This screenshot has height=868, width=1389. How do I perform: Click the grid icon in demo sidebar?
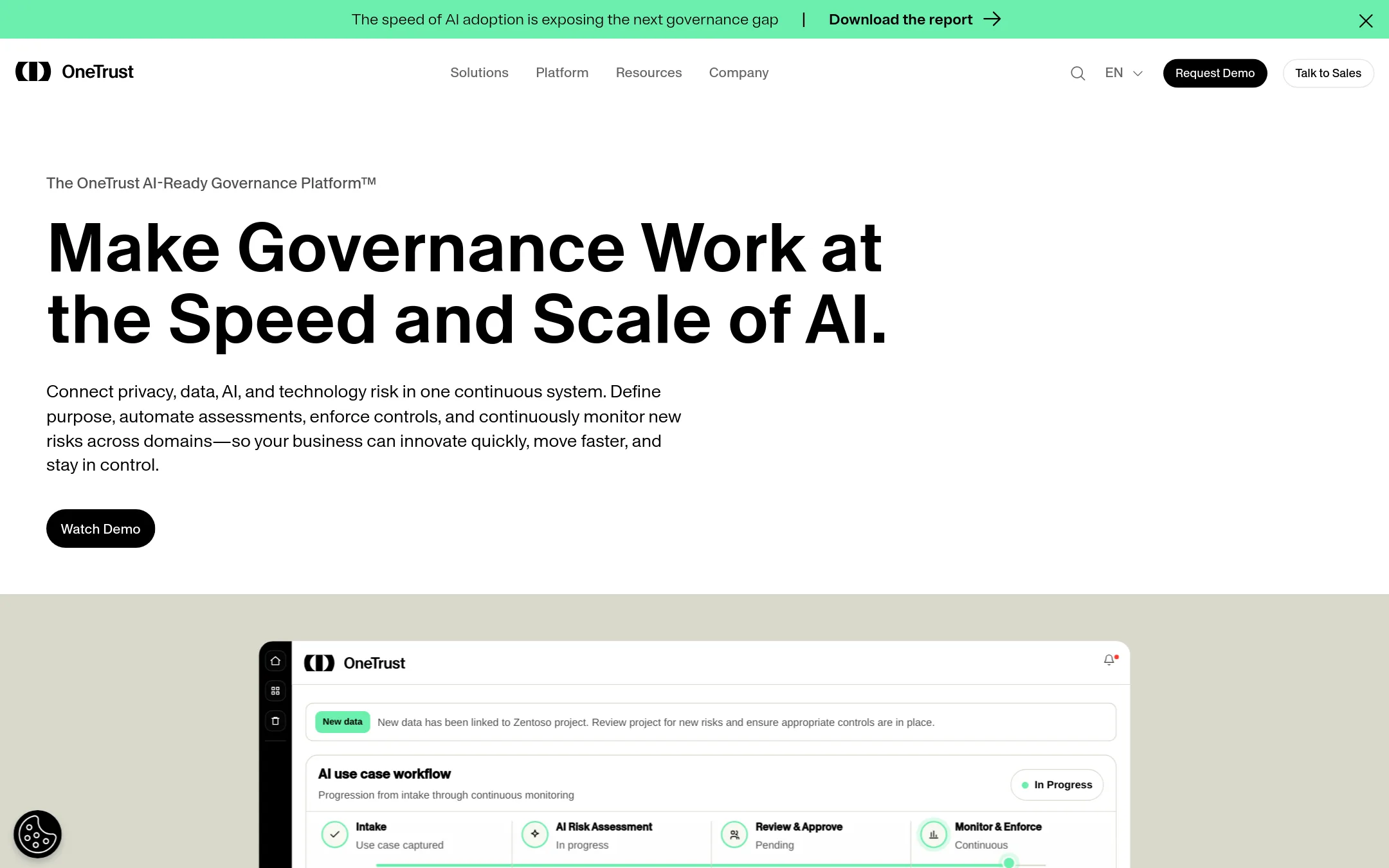(x=275, y=691)
